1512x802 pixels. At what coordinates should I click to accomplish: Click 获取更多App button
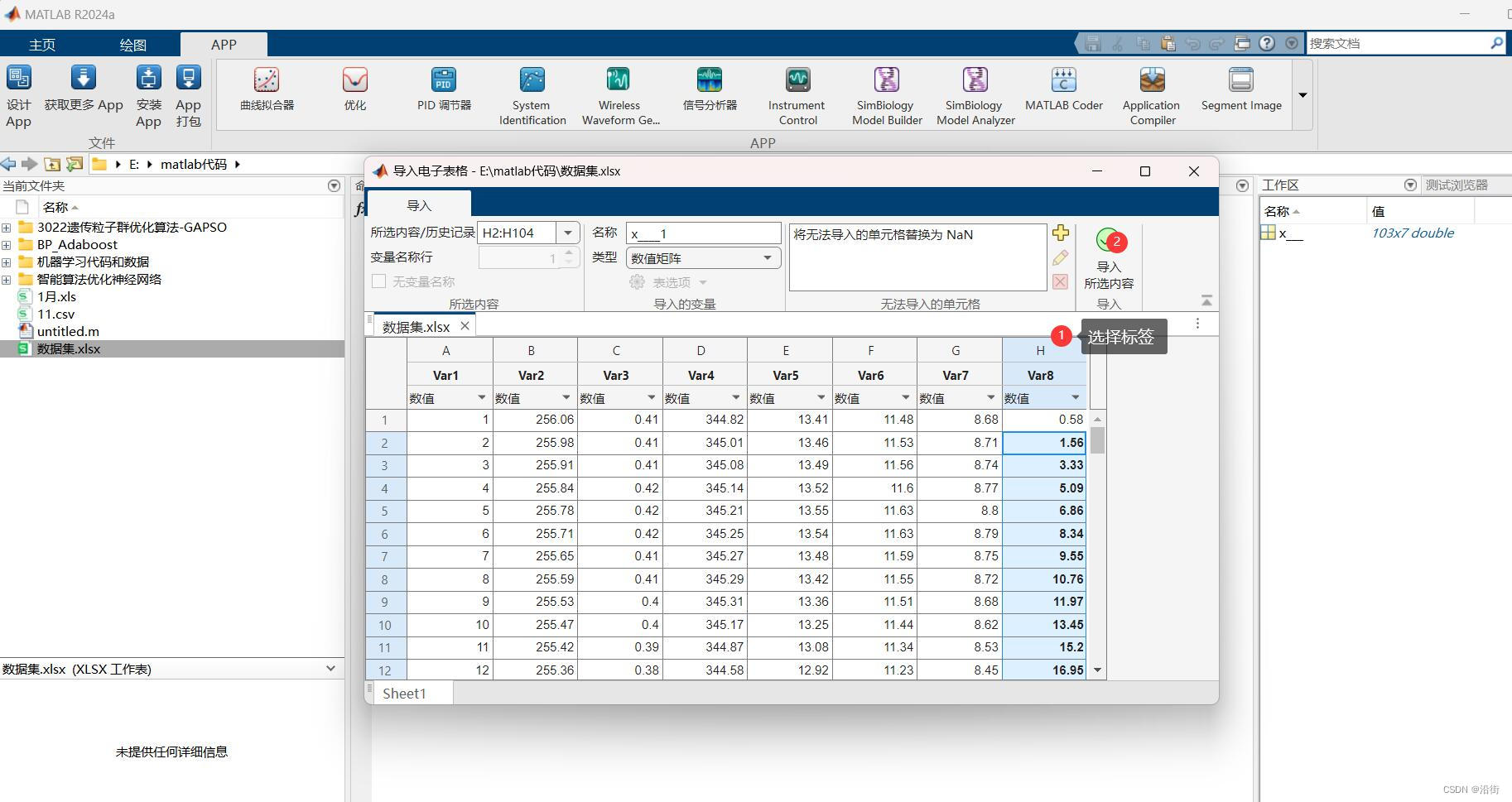[x=83, y=91]
